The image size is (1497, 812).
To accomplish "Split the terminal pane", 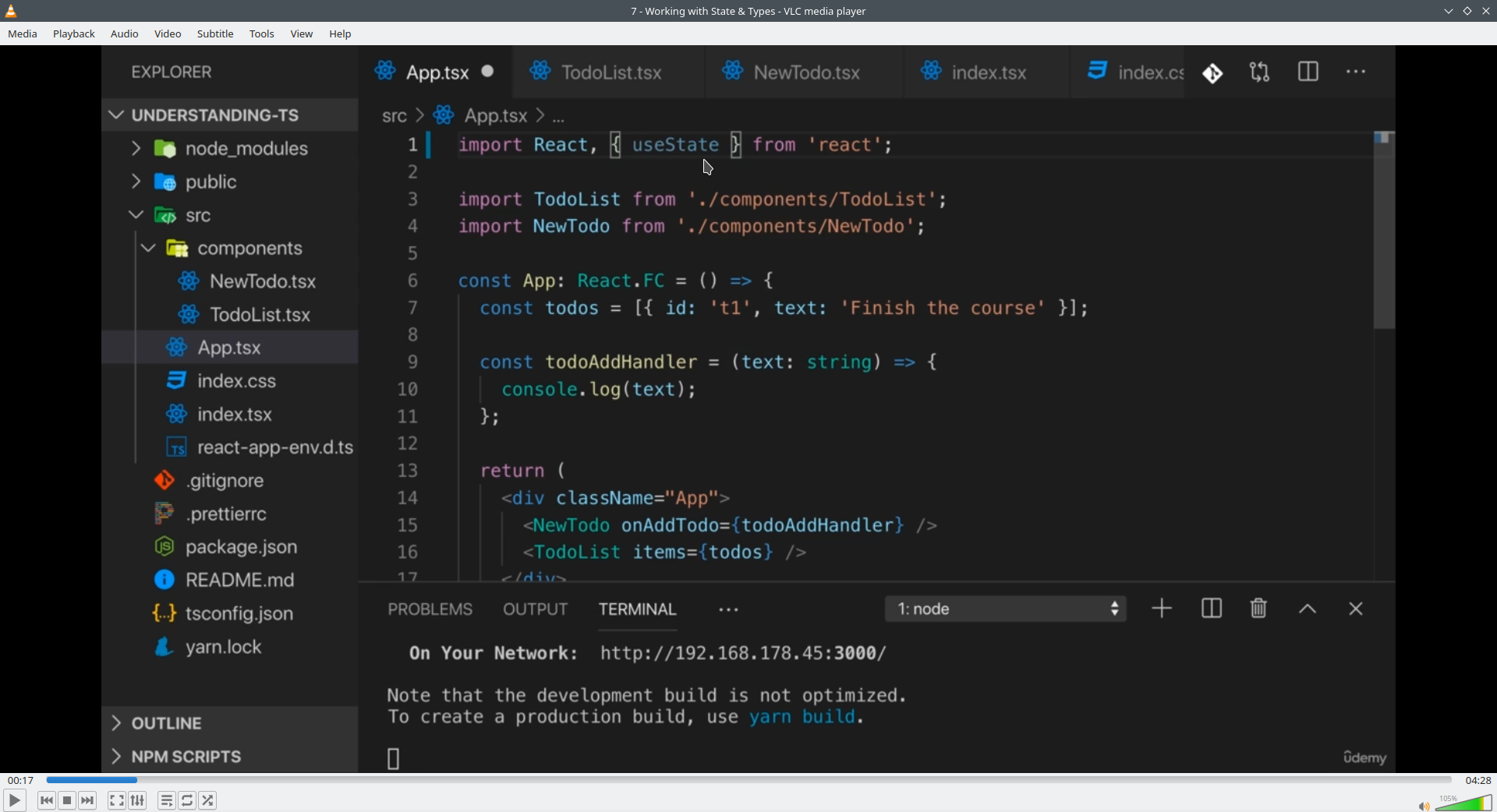I will pyautogui.click(x=1212, y=609).
